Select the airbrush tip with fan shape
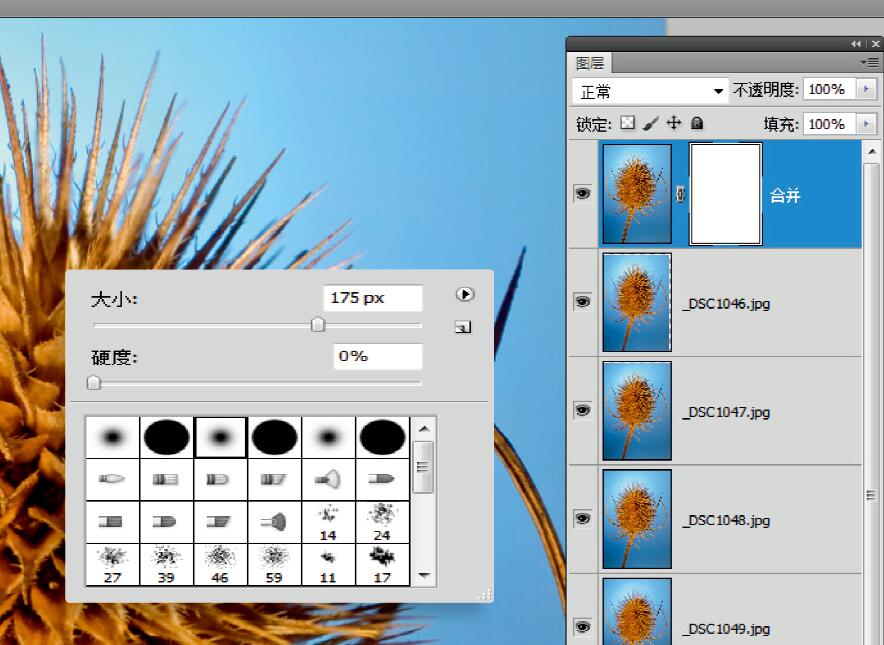The height and width of the screenshot is (645, 884). (x=329, y=479)
